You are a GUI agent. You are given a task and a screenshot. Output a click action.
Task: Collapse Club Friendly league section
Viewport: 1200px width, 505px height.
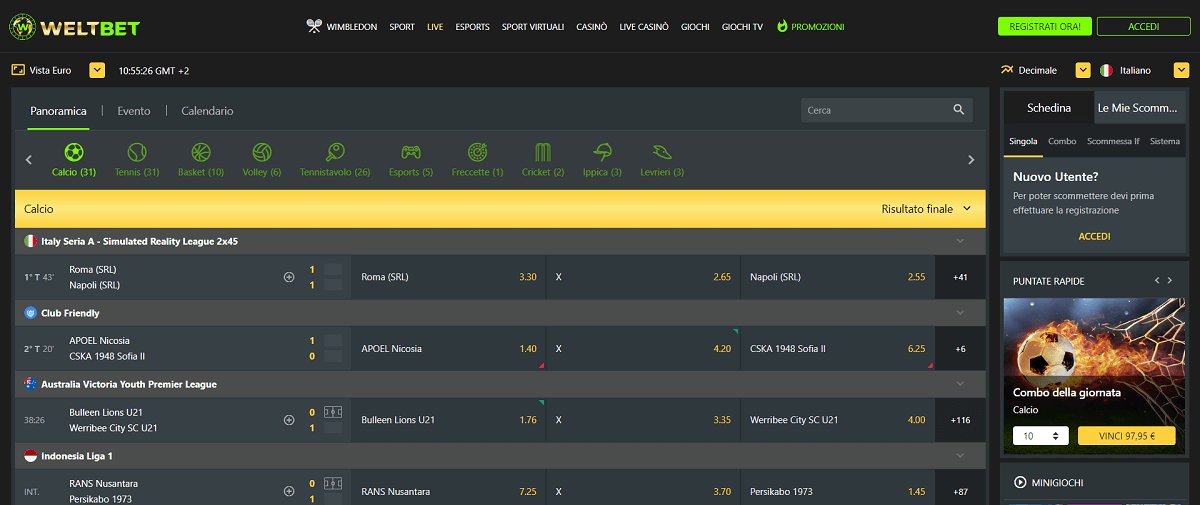pyautogui.click(x=960, y=312)
